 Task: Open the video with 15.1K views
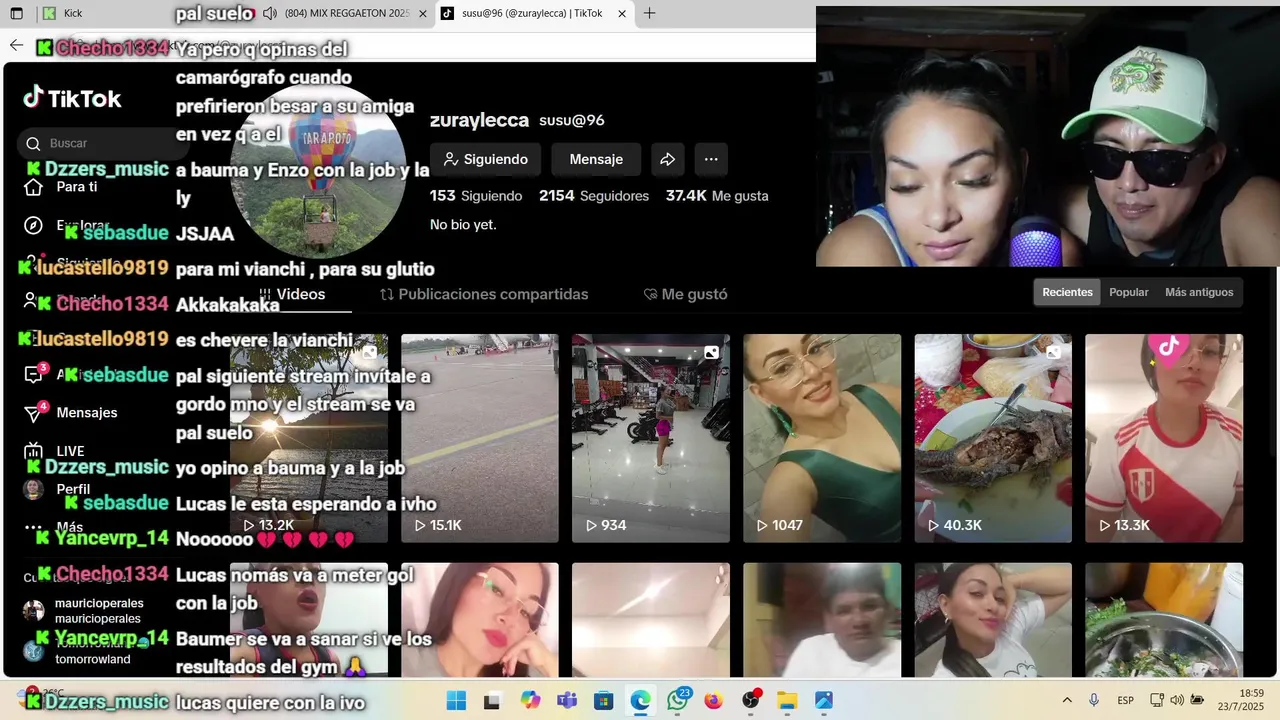tap(480, 438)
